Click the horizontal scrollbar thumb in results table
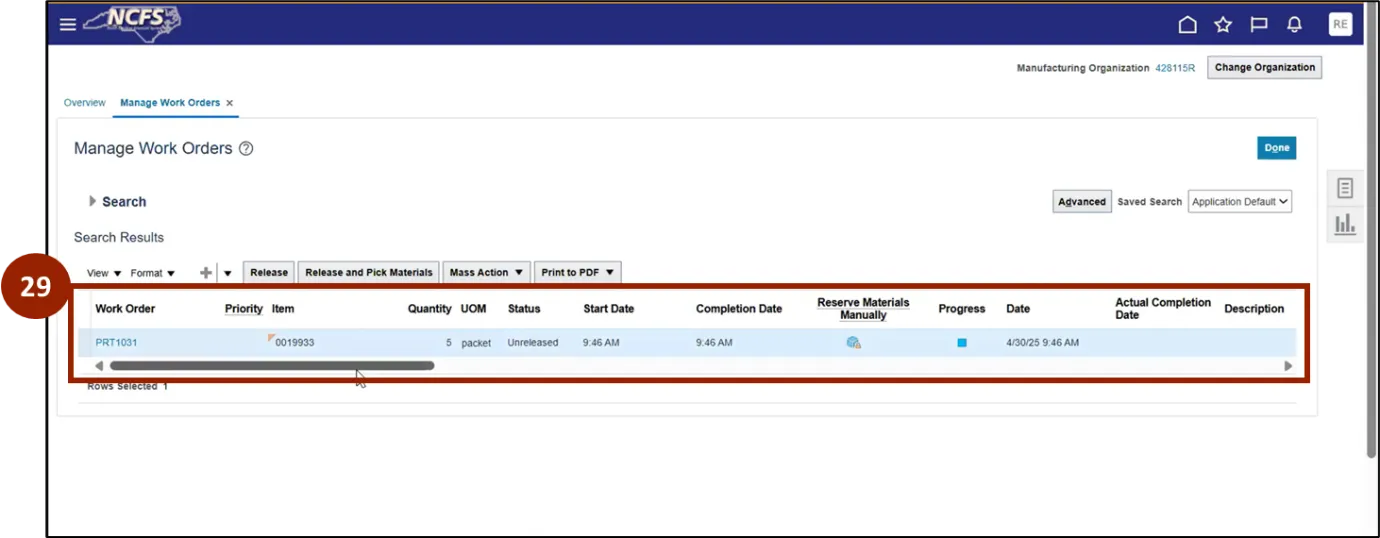Screen dimensions: 1380x538 click(272, 366)
